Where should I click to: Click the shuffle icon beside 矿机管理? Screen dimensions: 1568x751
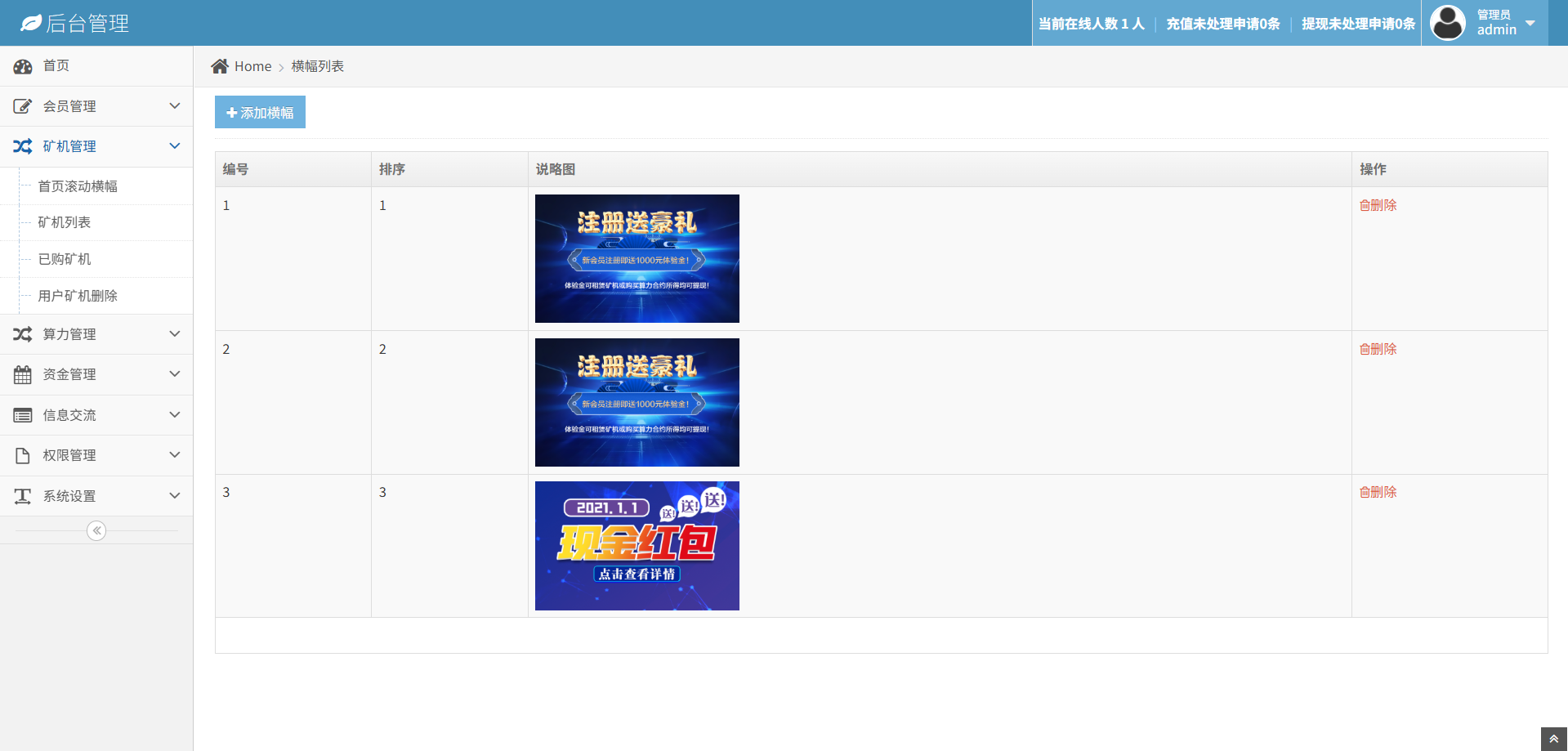pos(23,146)
